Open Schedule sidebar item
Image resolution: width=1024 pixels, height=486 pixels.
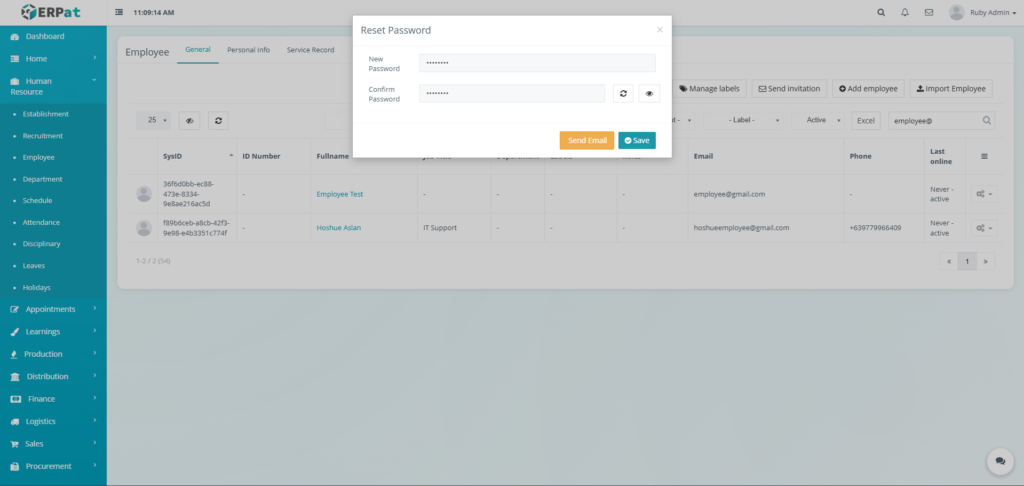[37, 201]
